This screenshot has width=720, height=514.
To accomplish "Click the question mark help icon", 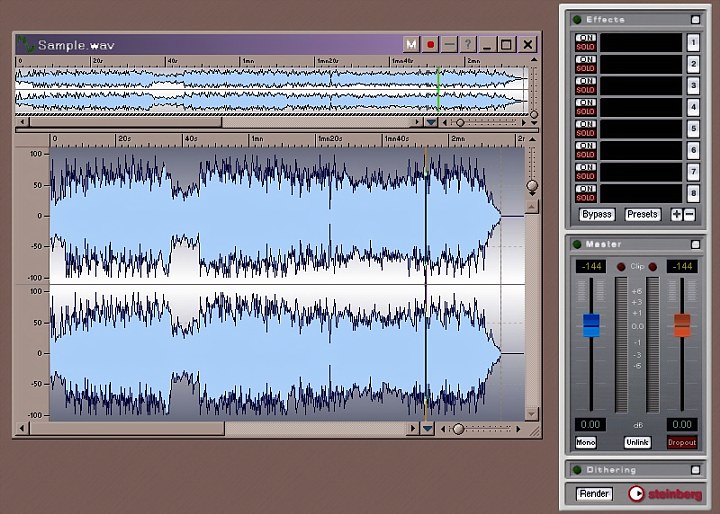I will click(467, 45).
